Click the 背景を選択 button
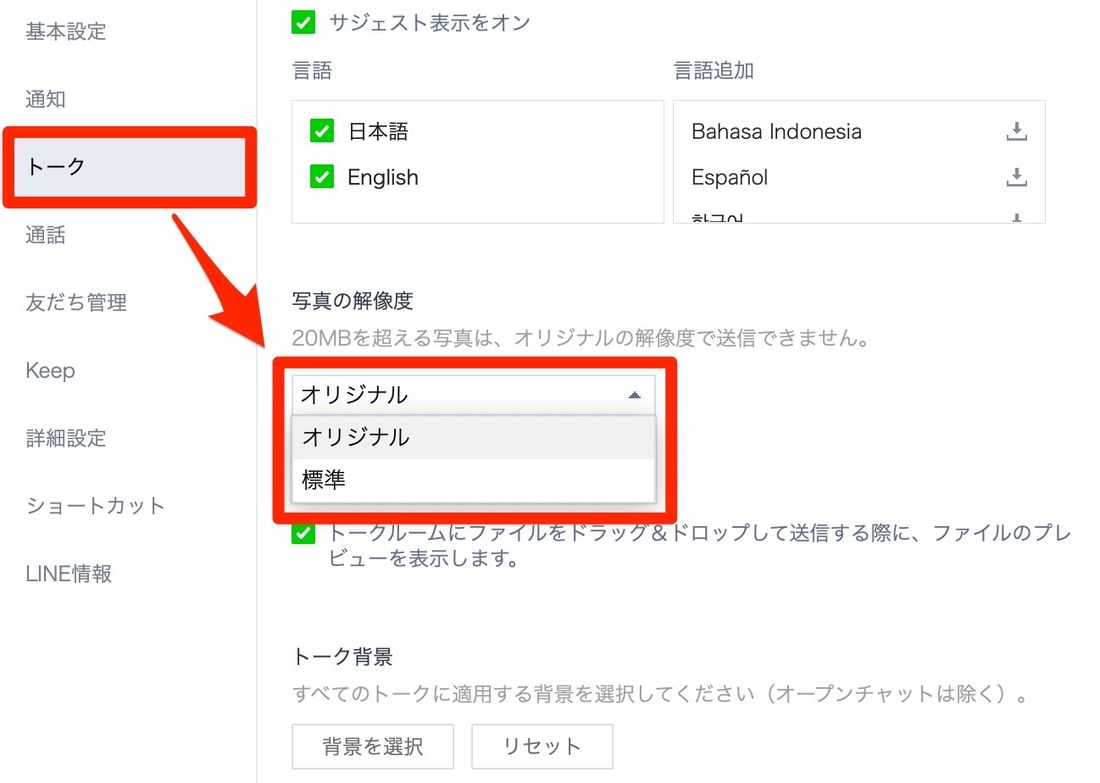This screenshot has height=783, width=1100. tap(373, 746)
